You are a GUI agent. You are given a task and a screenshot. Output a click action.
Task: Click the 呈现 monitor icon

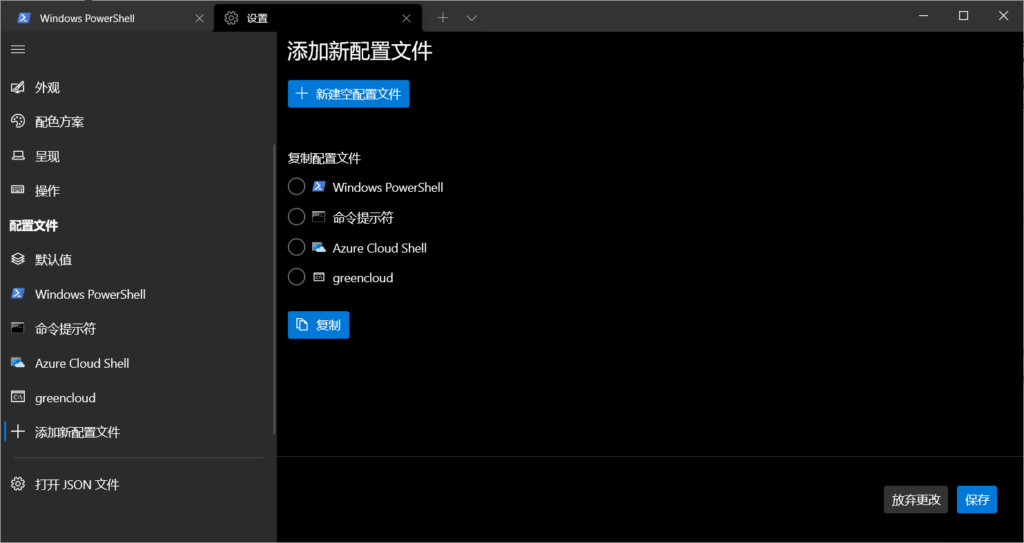(x=18, y=156)
